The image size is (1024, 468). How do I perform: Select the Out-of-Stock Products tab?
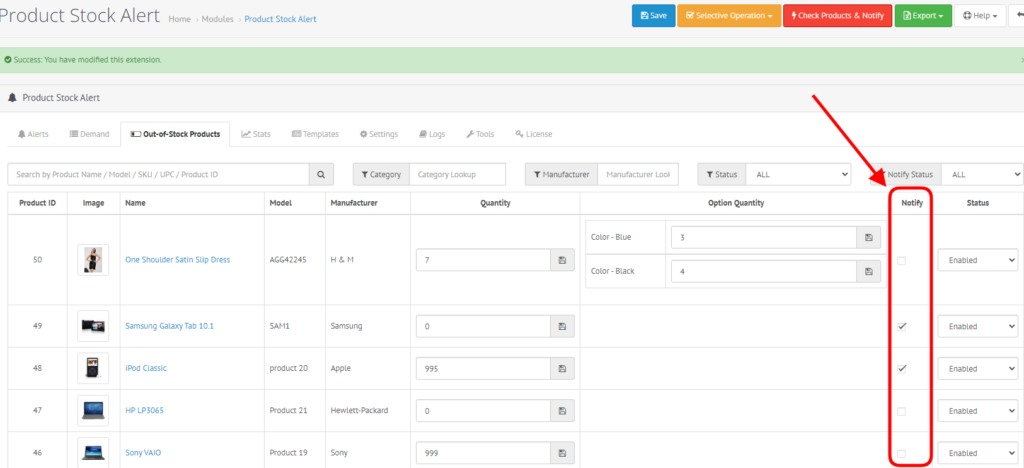(175, 134)
